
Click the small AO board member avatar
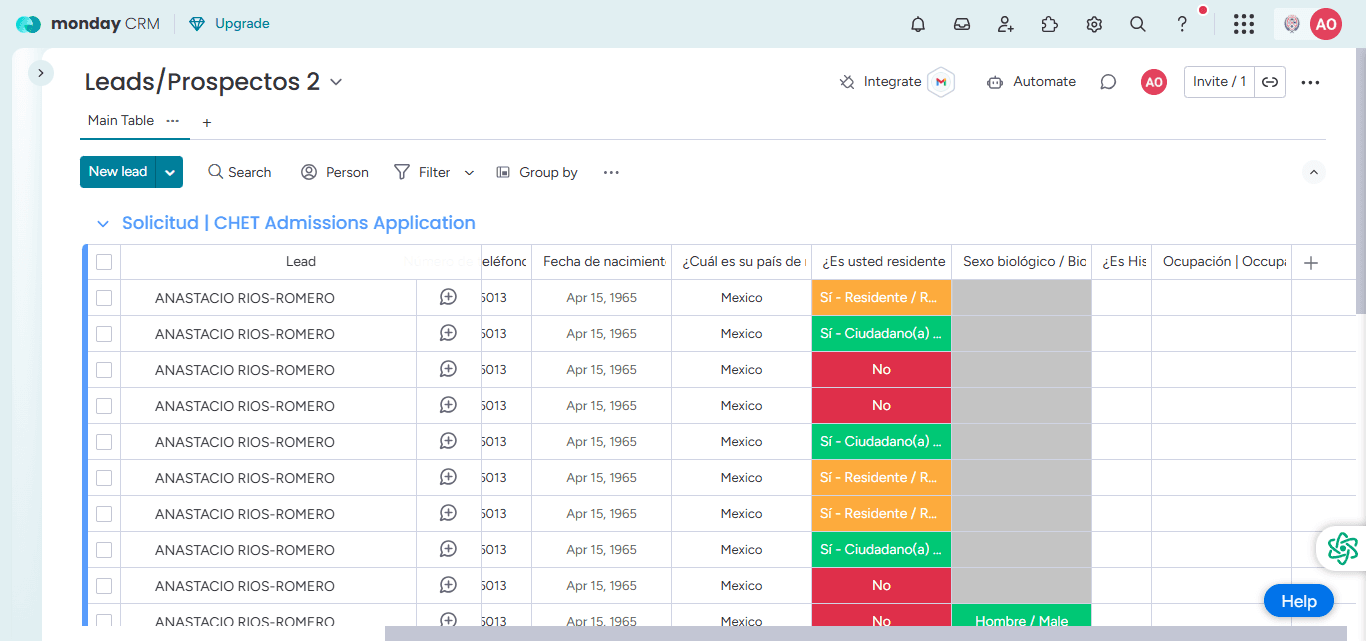pyautogui.click(x=1154, y=82)
